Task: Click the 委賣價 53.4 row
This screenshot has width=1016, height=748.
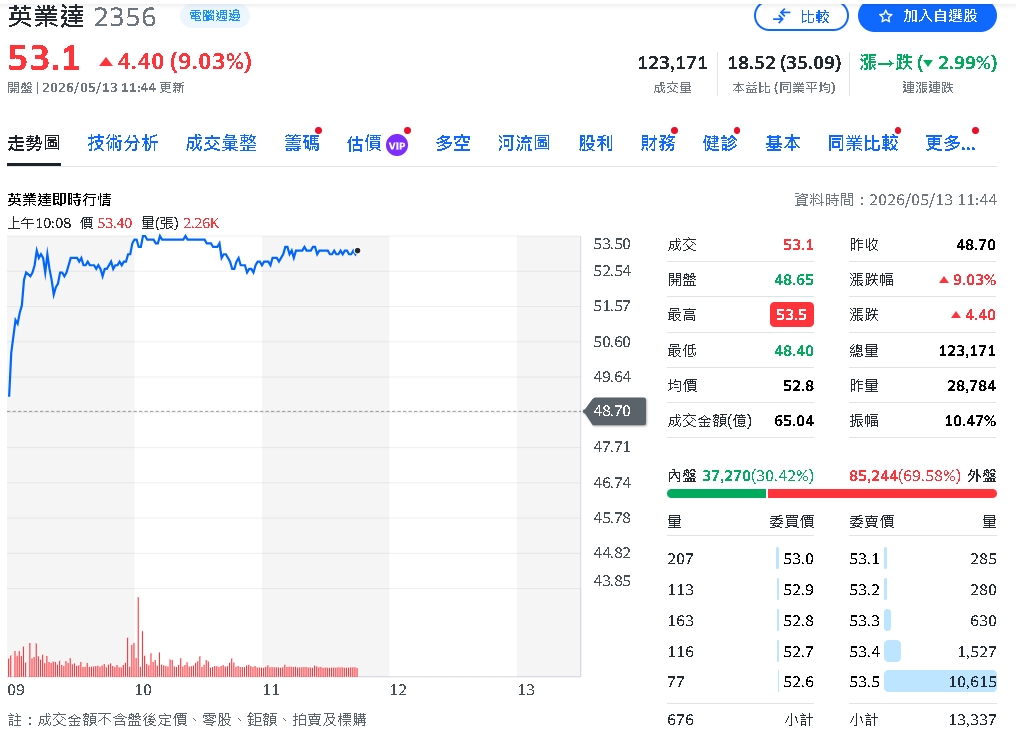Action: point(923,651)
